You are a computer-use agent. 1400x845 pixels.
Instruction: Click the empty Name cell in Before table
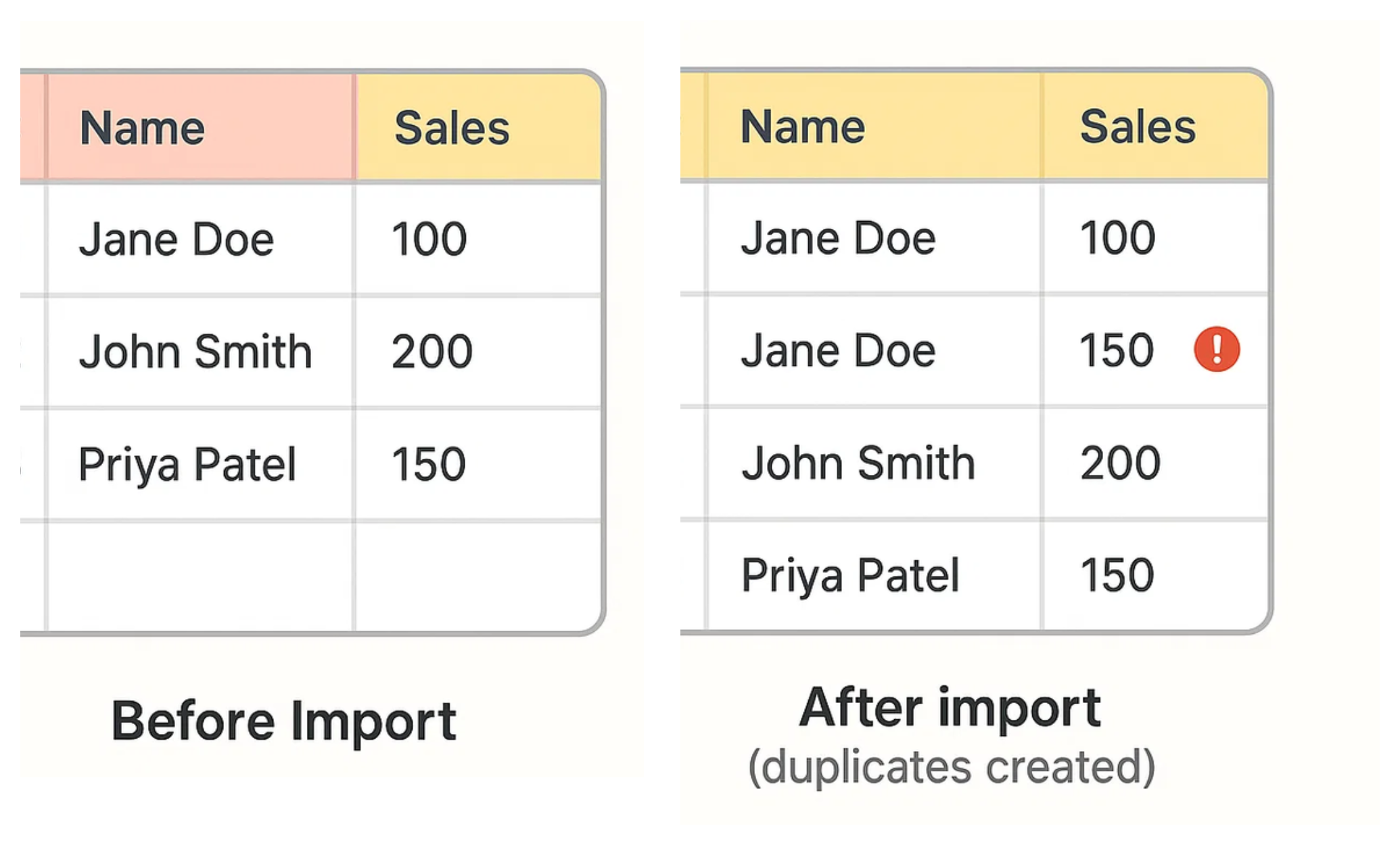[x=200, y=576]
